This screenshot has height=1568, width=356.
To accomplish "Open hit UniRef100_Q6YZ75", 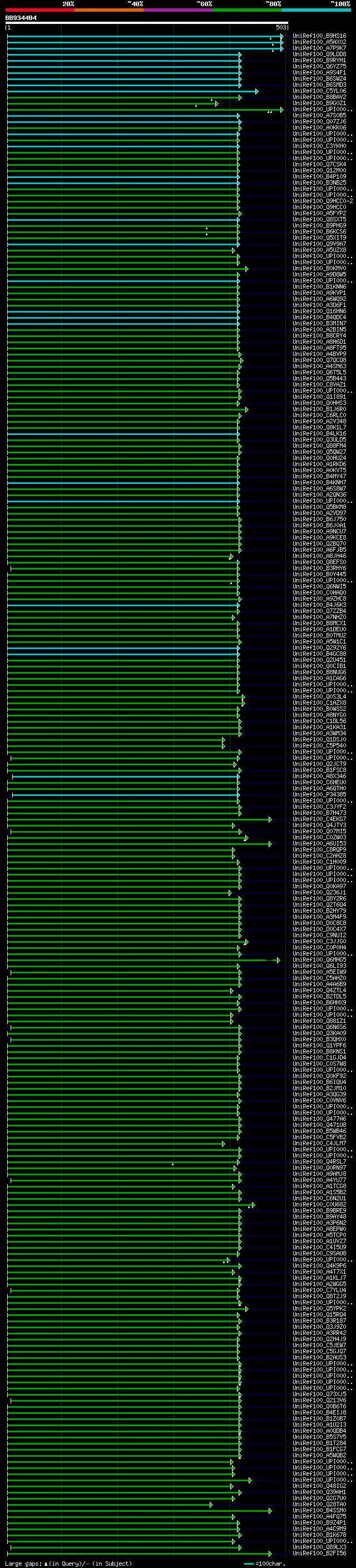I will tap(319, 67).
